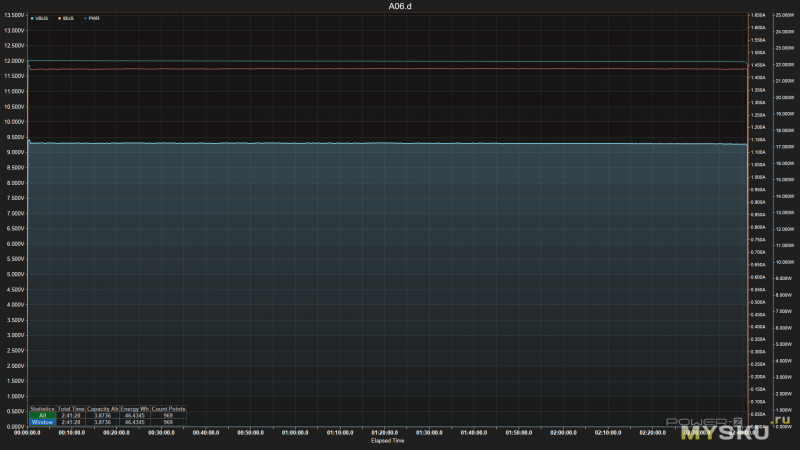Screen dimensions: 800x450
Task: Click the Energy Wh column header
Action: pyautogui.click(x=135, y=409)
